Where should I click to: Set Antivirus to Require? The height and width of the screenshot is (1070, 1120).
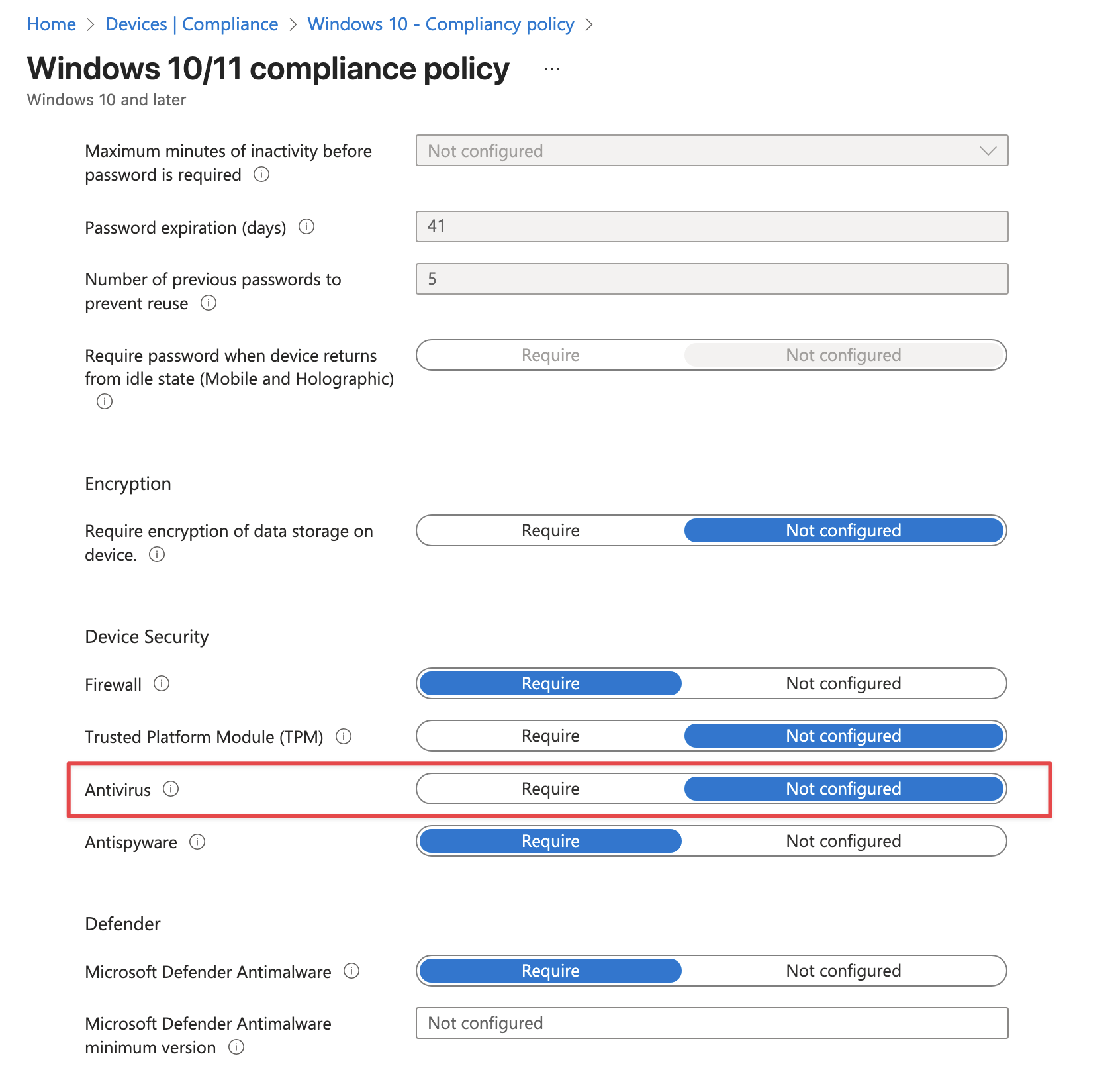[x=550, y=789]
